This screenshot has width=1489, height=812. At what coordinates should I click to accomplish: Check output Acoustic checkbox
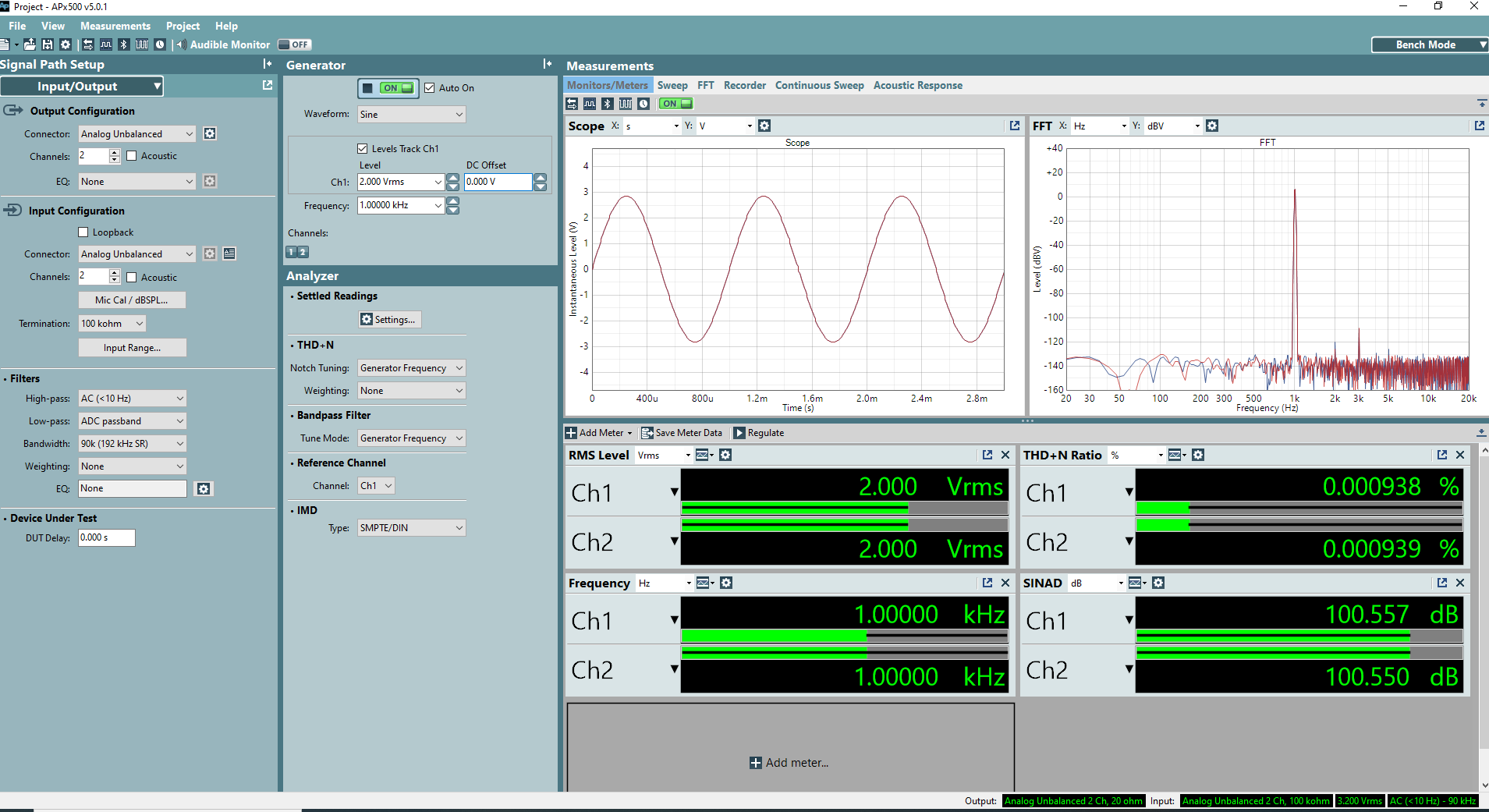point(132,156)
